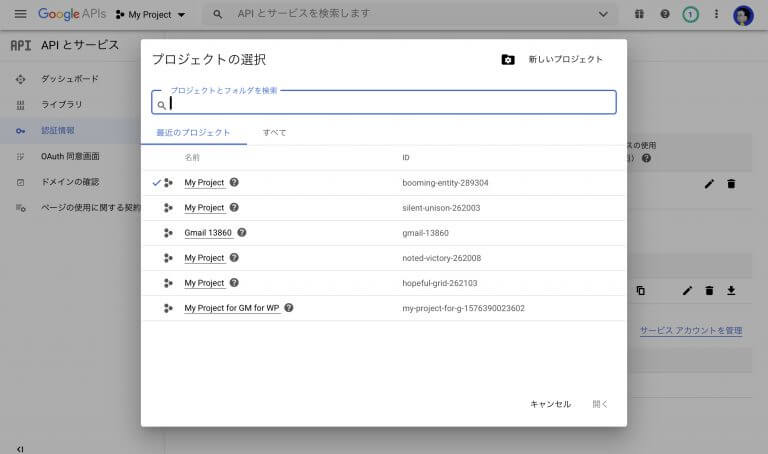Select My Project with ID hopeful-grid-262103

[x=204, y=283]
